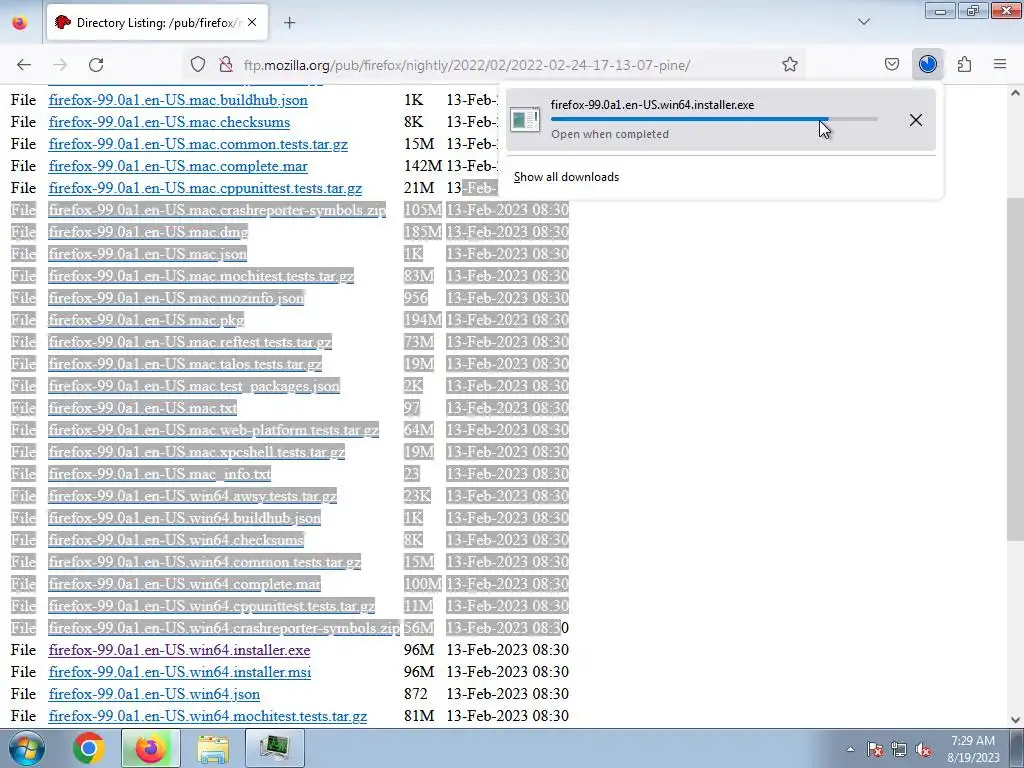
Task: Click the downloading installer file icon
Action: tap(524, 120)
